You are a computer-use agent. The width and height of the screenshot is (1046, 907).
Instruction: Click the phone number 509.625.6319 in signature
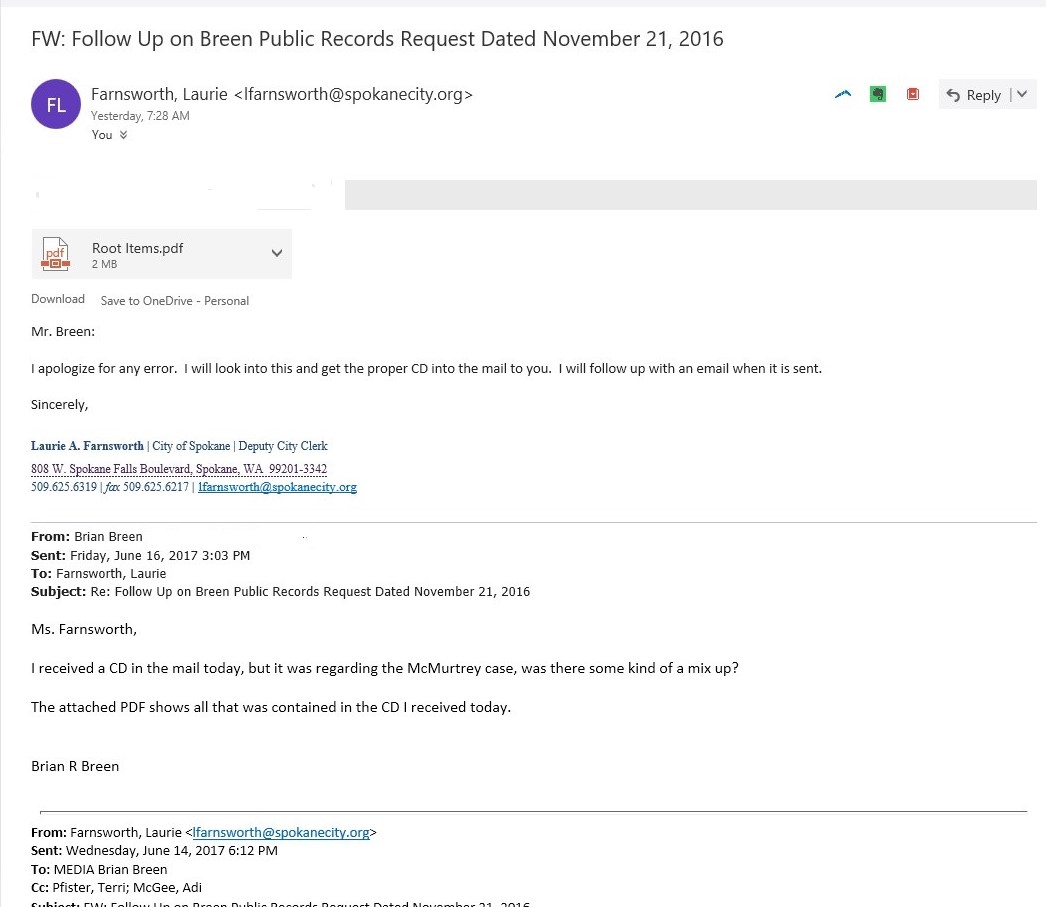[x=64, y=487]
